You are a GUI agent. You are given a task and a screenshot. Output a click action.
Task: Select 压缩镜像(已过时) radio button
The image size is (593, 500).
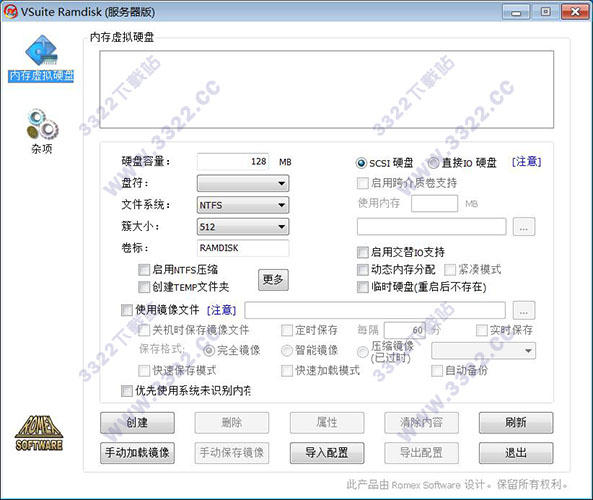pyautogui.click(x=362, y=352)
